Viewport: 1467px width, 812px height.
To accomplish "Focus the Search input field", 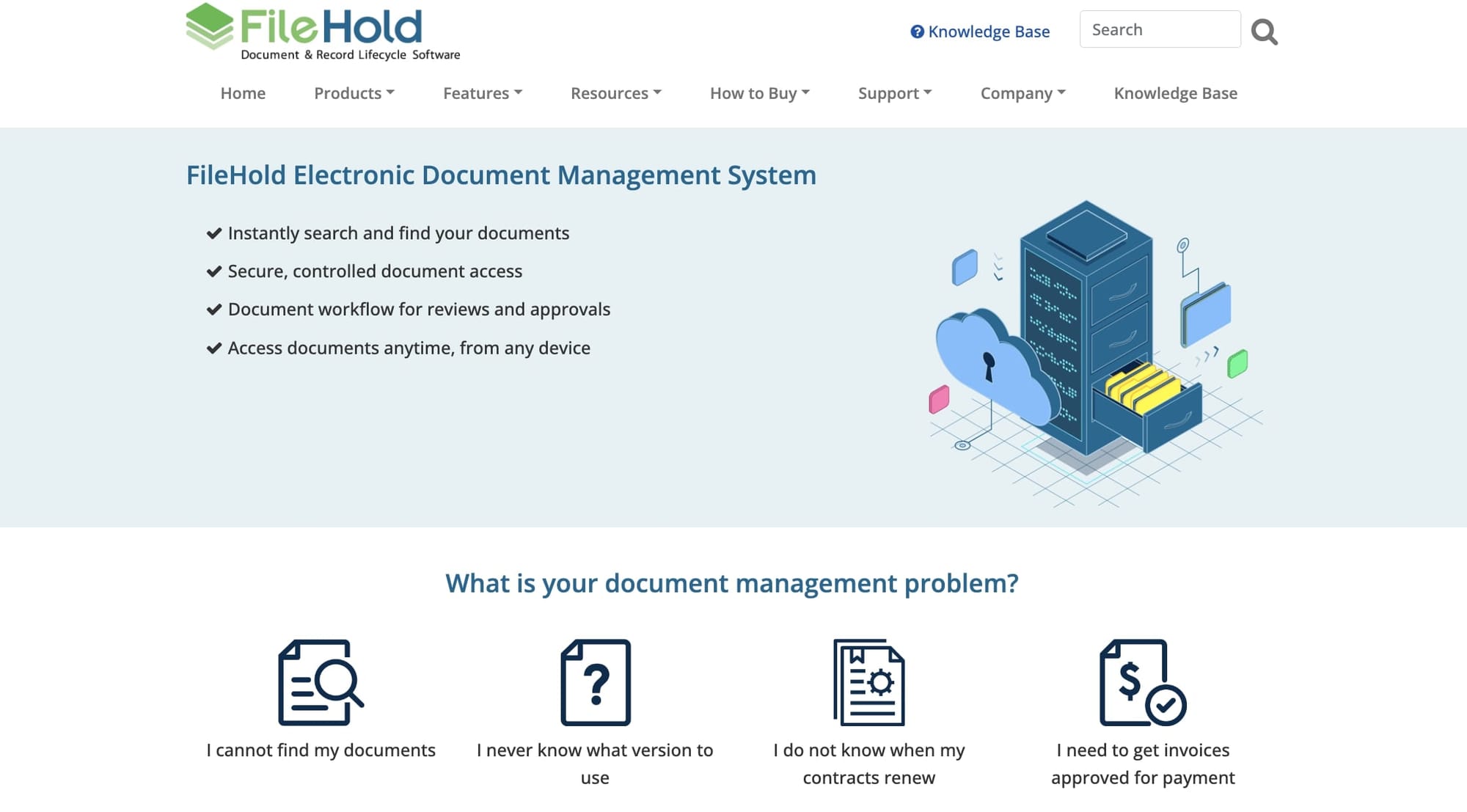I will pos(1159,29).
